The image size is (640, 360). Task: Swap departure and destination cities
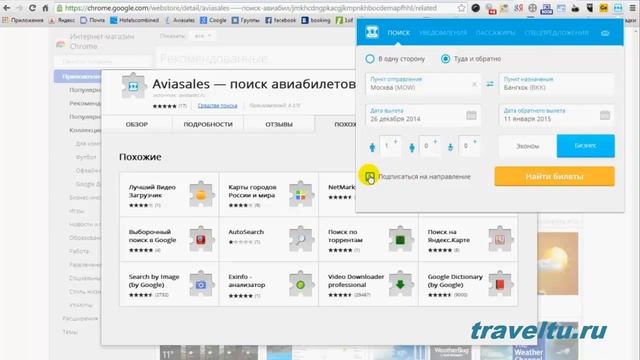pyautogui.click(x=490, y=84)
